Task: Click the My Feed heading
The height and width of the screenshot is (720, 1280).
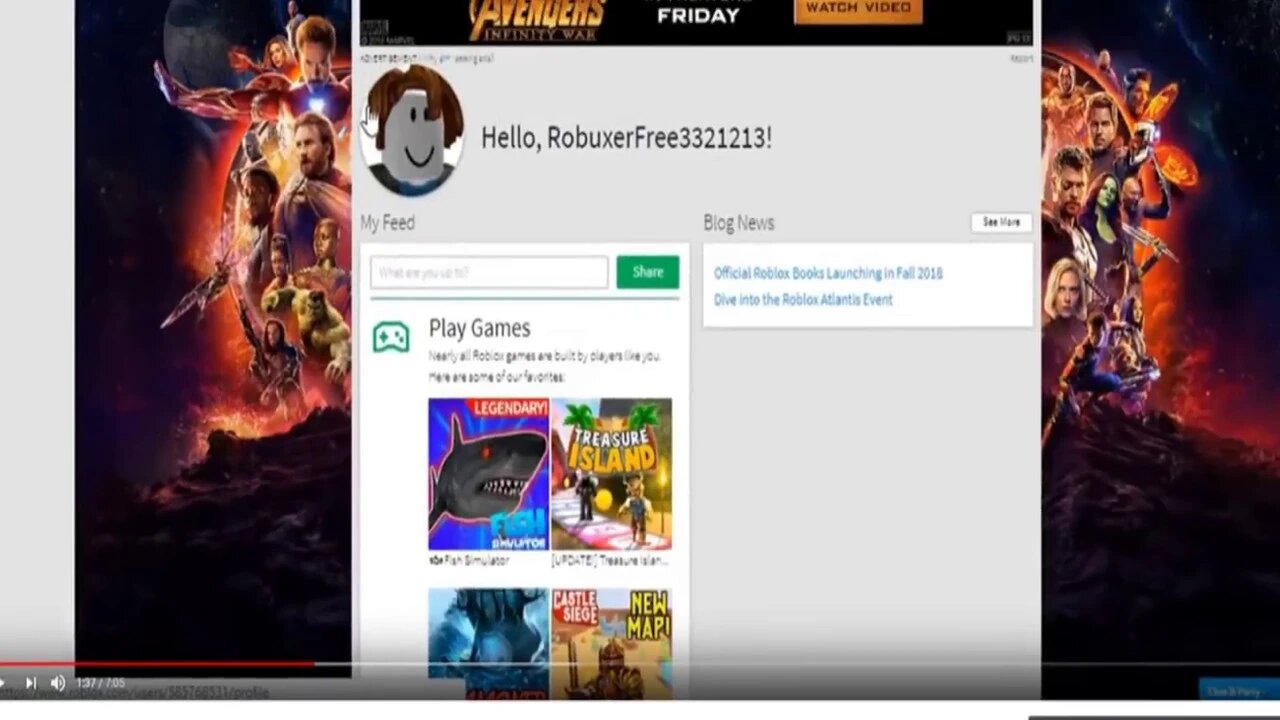Action: tap(387, 223)
